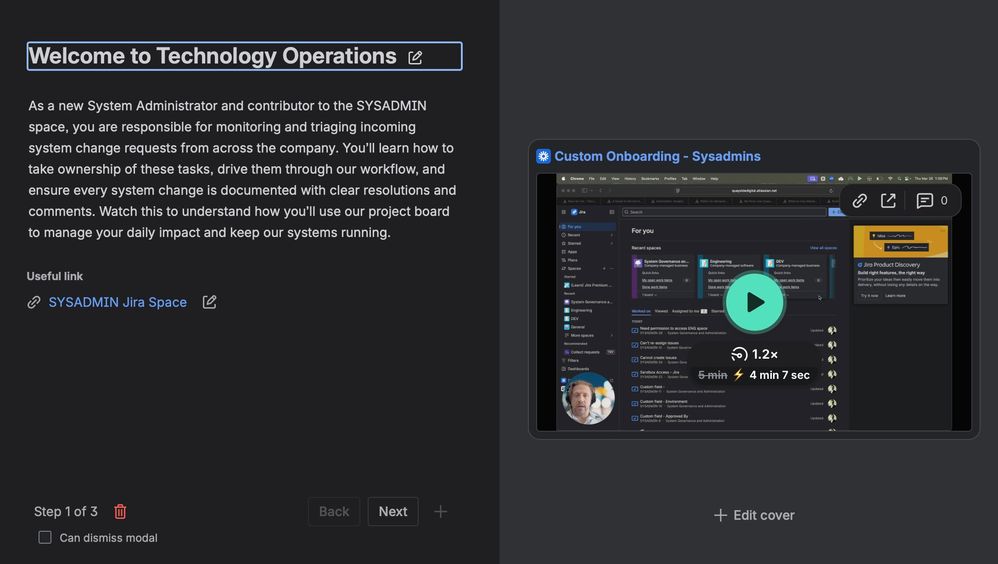Click the Edit cover button
998x564 pixels.
point(754,515)
